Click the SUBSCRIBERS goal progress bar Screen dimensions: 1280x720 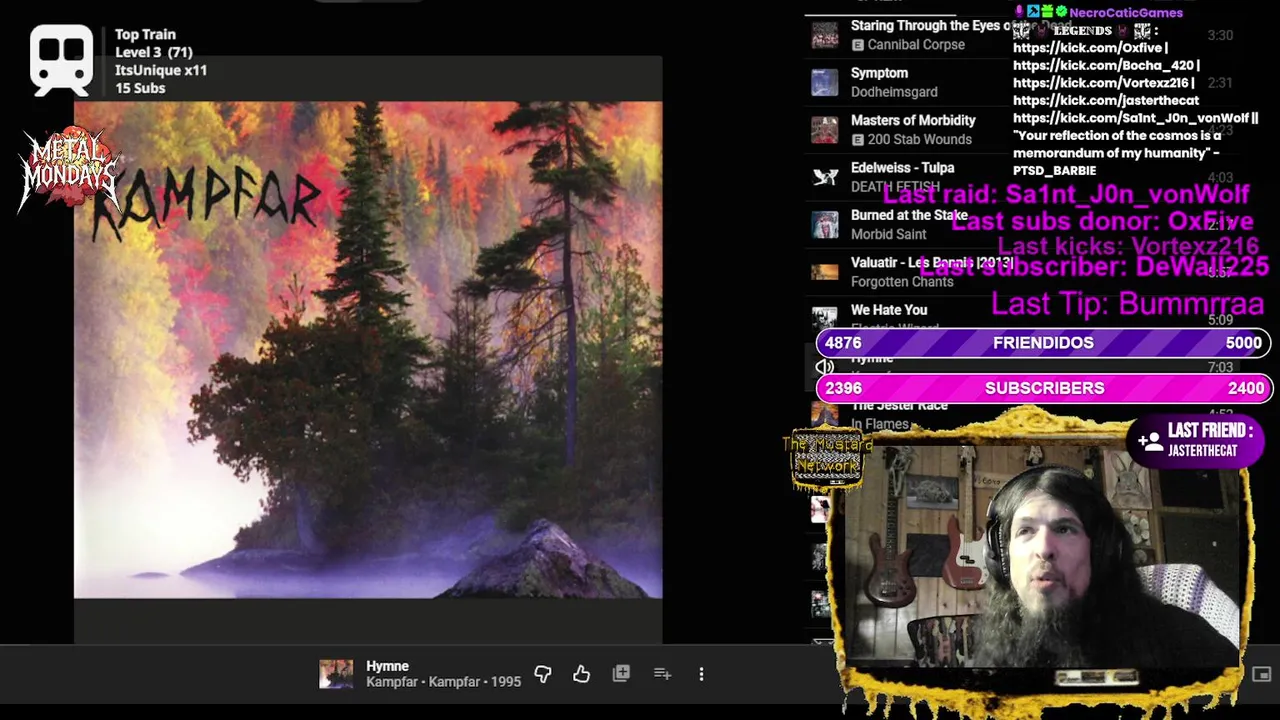[1044, 388]
